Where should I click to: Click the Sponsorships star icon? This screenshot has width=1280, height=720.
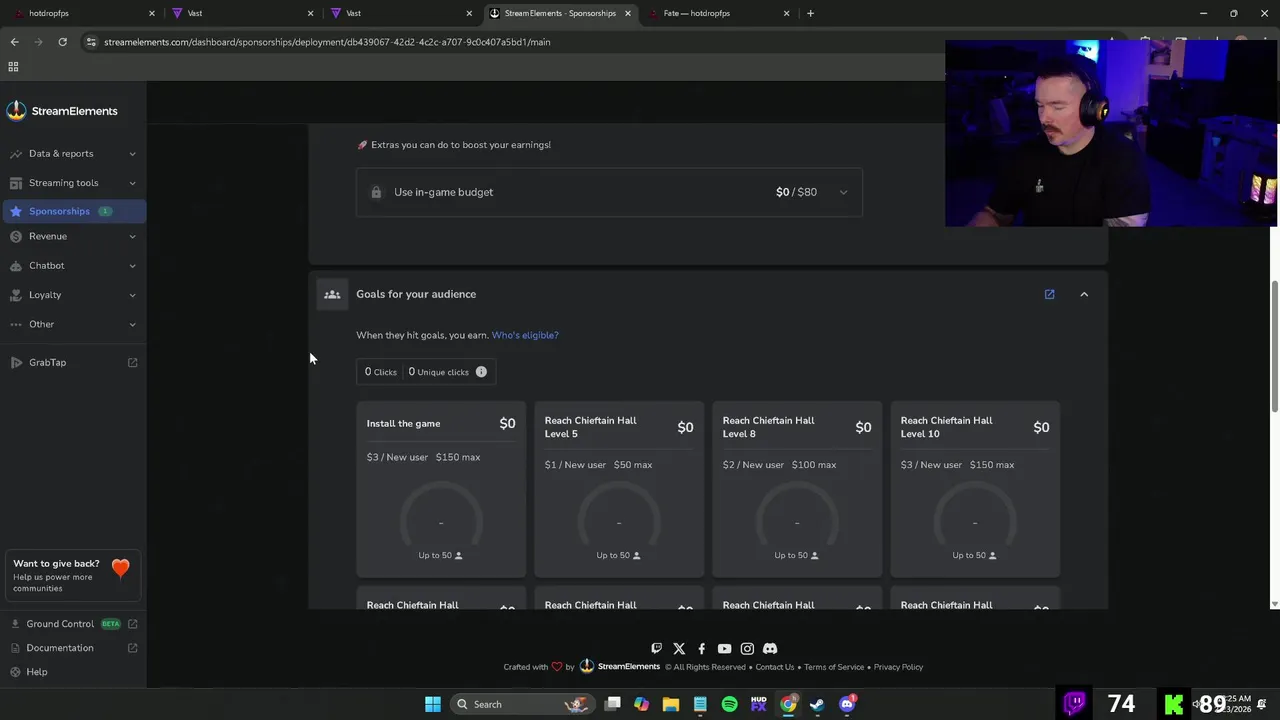click(16, 211)
